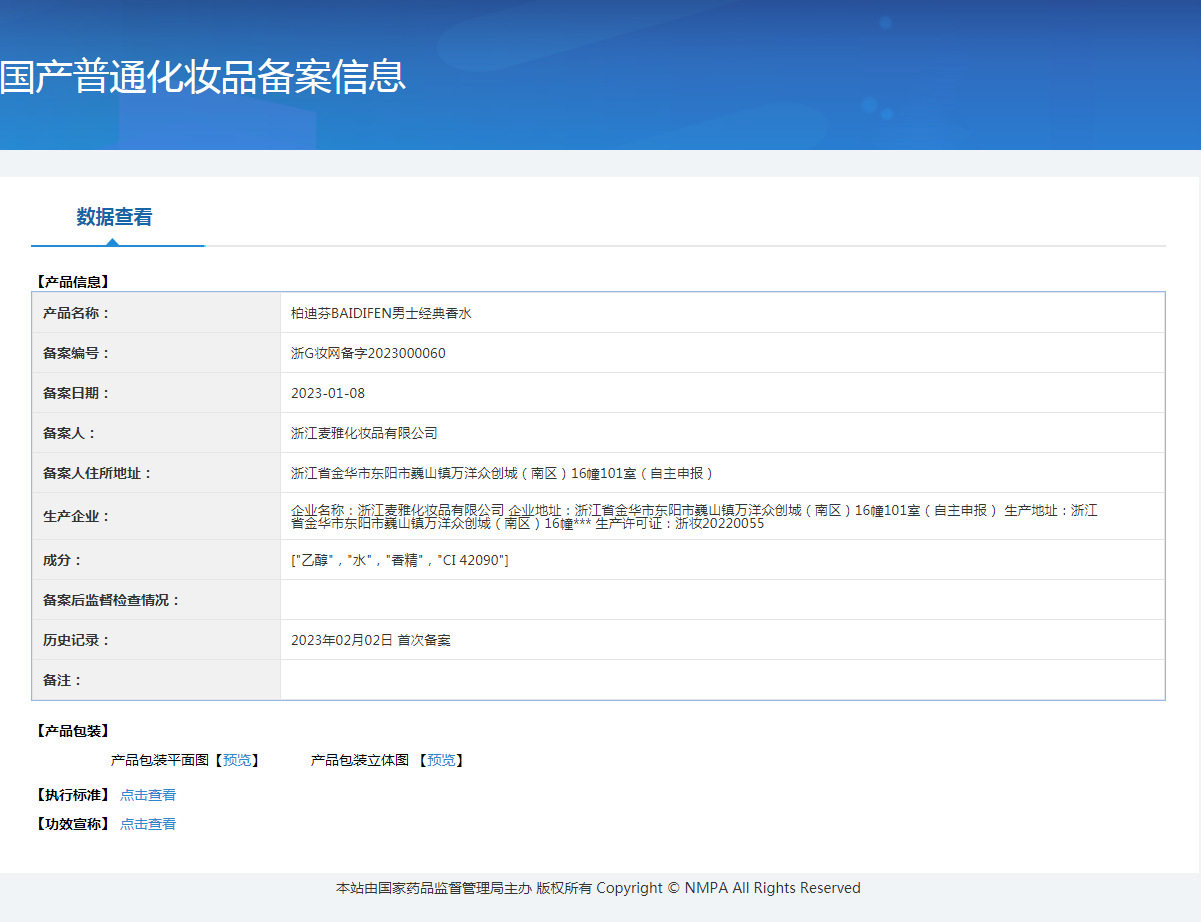Click the NMPA copyright footer text
The image size is (1201, 922).
(x=598, y=888)
